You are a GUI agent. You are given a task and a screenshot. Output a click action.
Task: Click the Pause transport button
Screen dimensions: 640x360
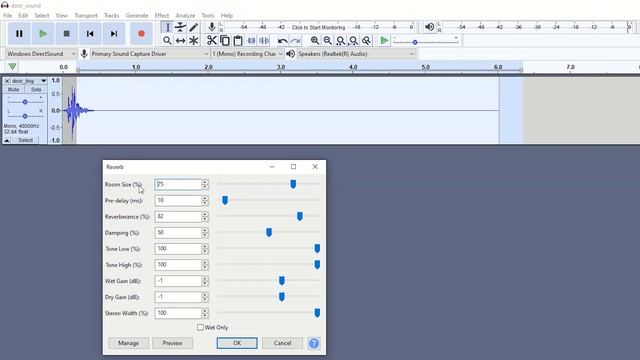pyautogui.click(x=19, y=33)
